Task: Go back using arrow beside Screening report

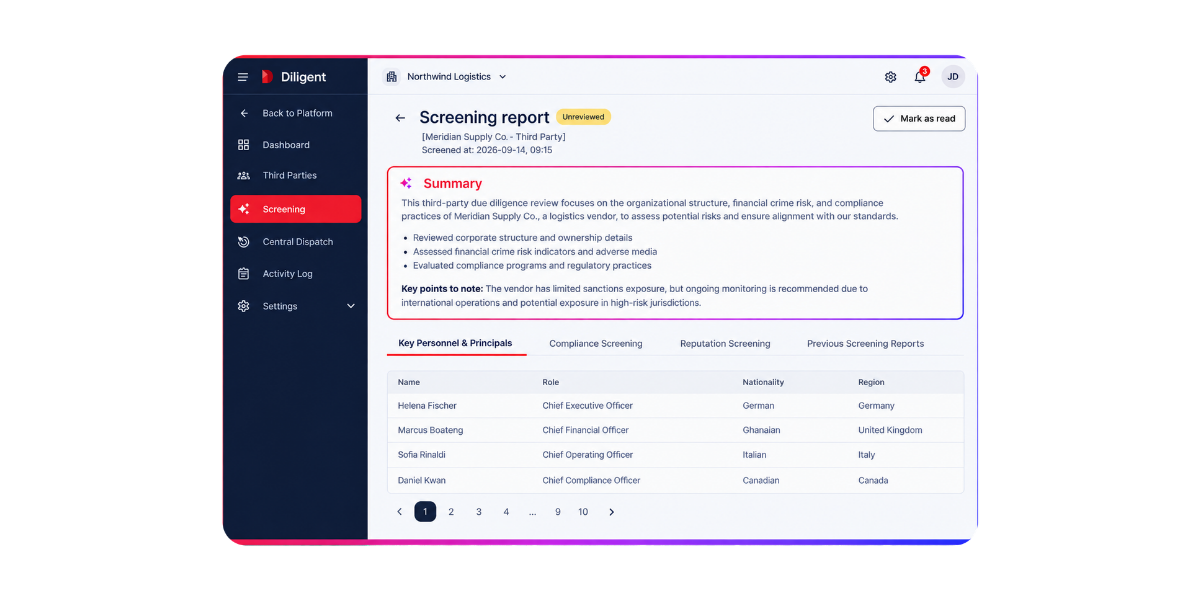Action: [400, 118]
